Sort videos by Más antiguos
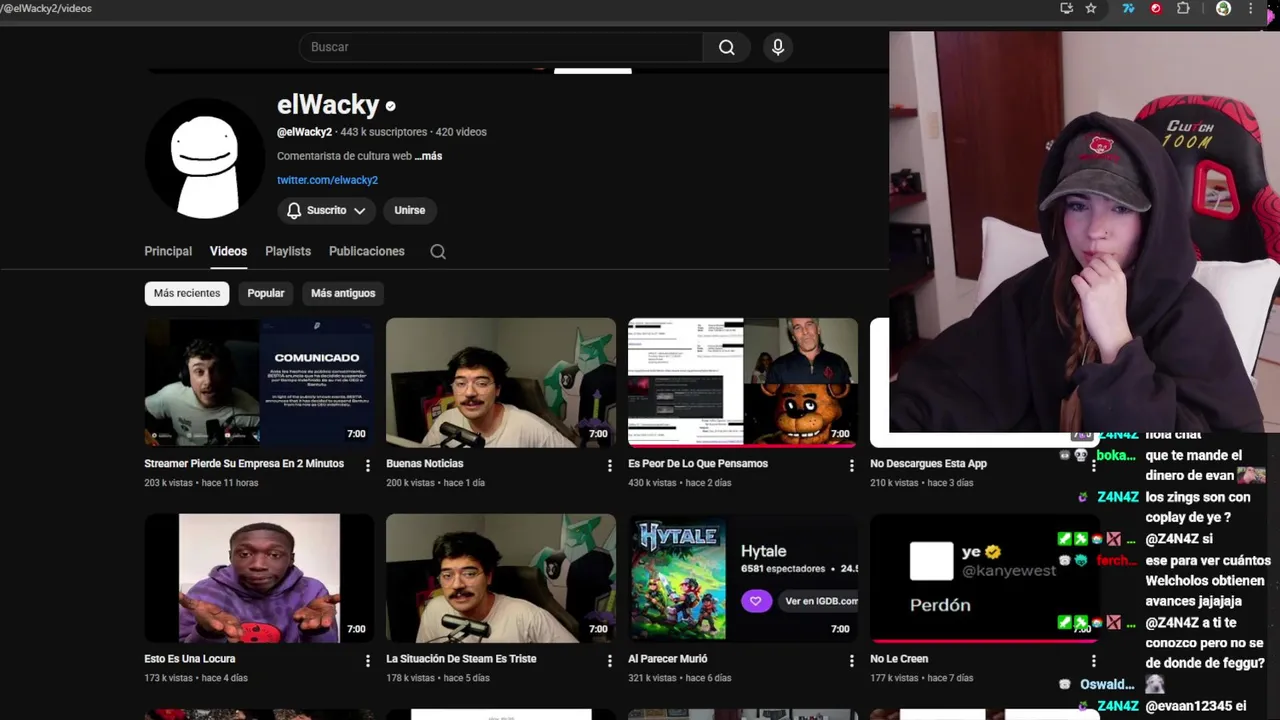 point(343,293)
